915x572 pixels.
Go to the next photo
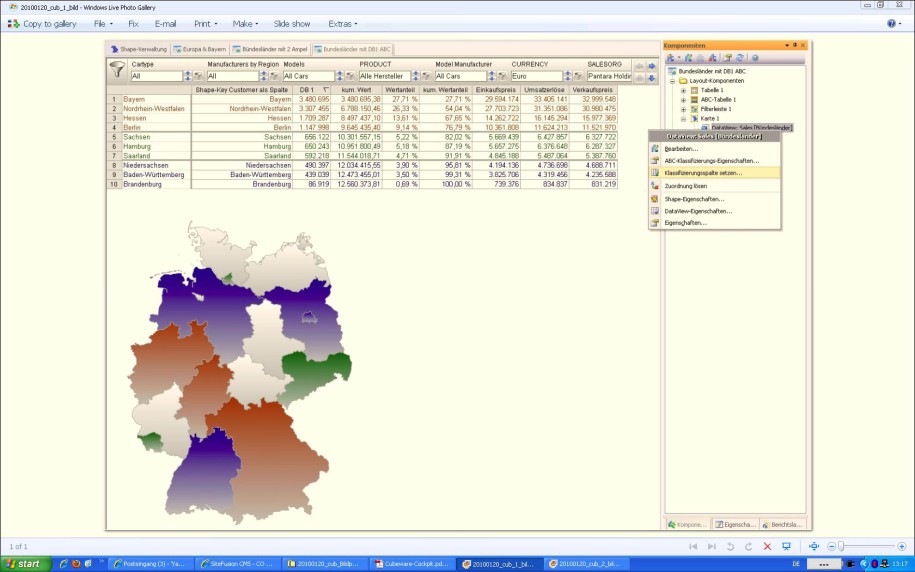[711, 546]
